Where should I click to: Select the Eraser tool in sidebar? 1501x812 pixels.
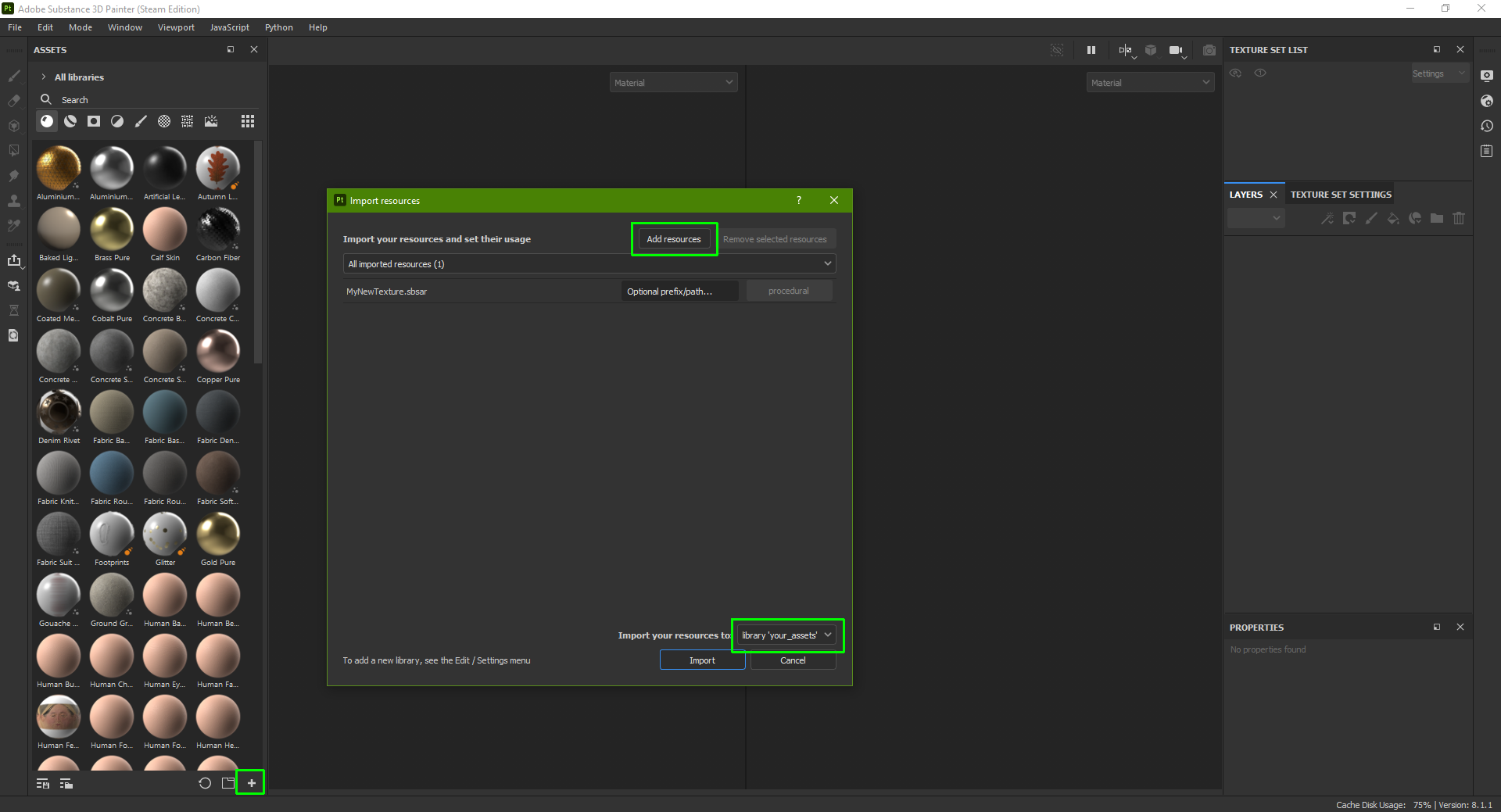click(x=13, y=101)
